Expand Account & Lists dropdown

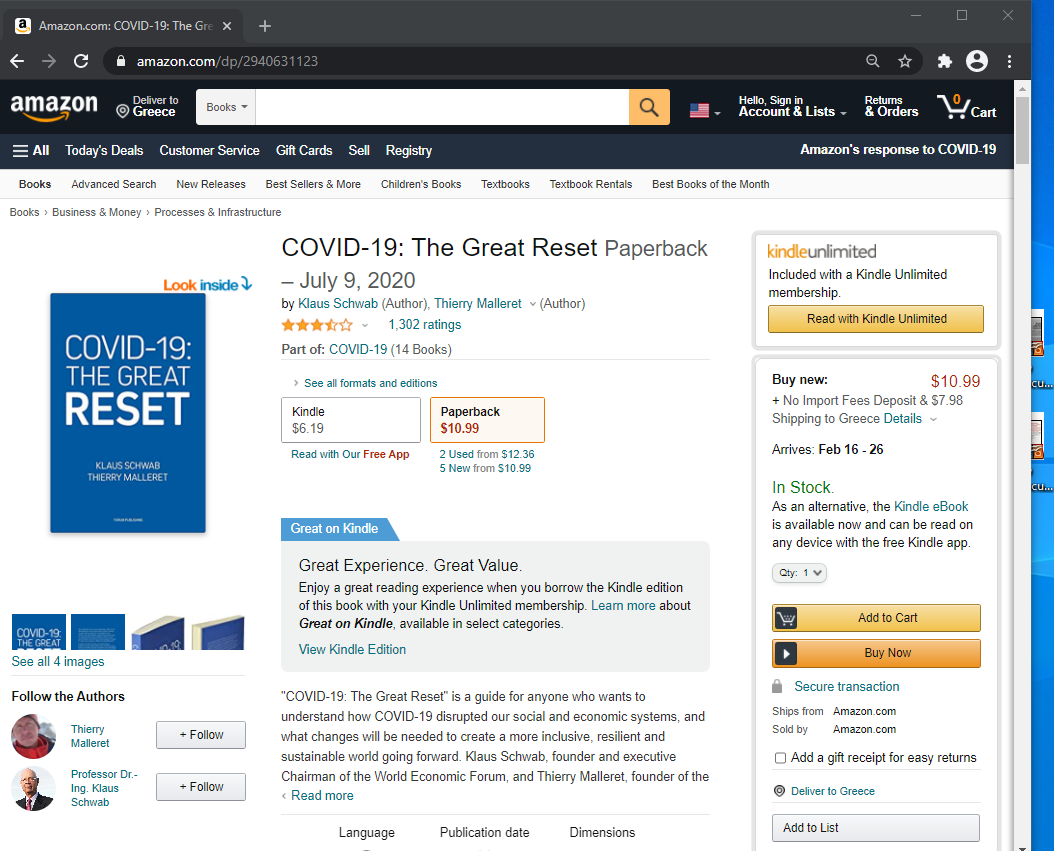coord(792,106)
